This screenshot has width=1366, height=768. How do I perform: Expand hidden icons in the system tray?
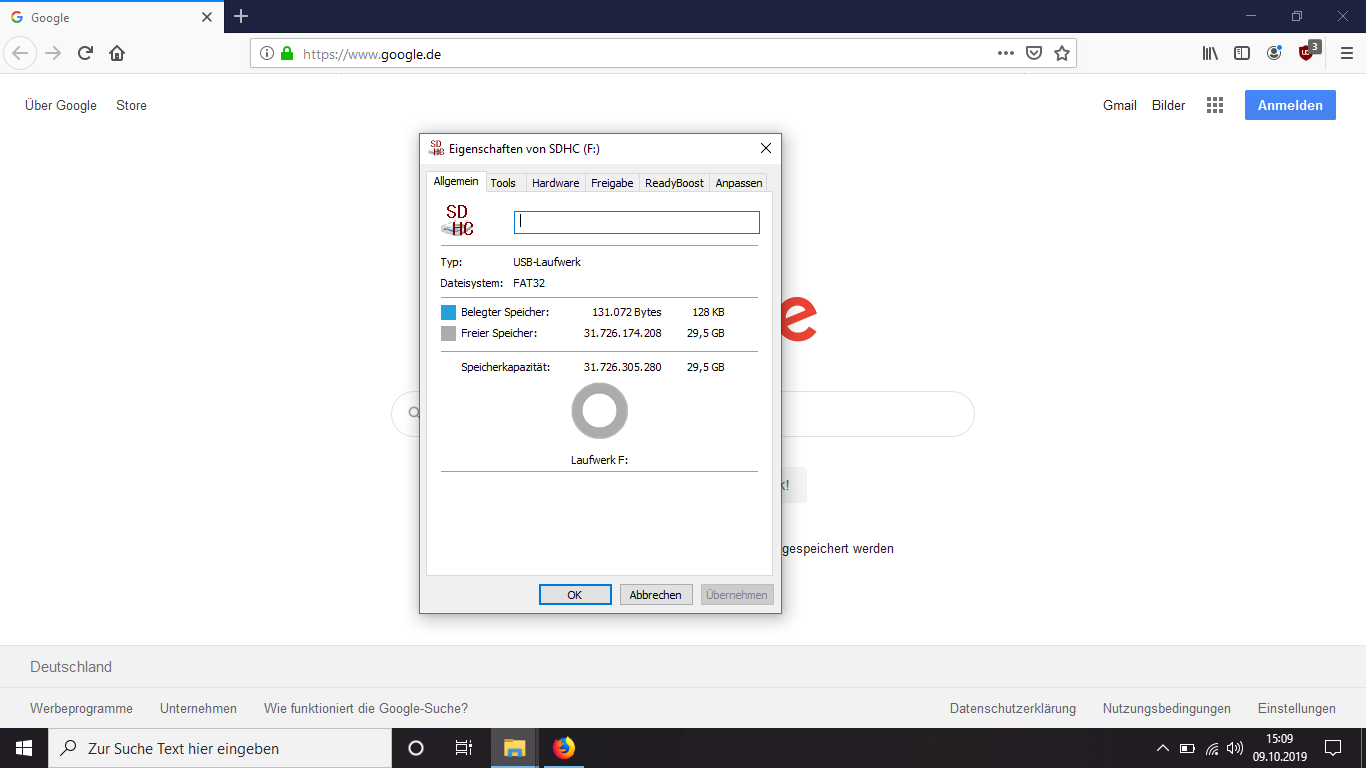1162,747
